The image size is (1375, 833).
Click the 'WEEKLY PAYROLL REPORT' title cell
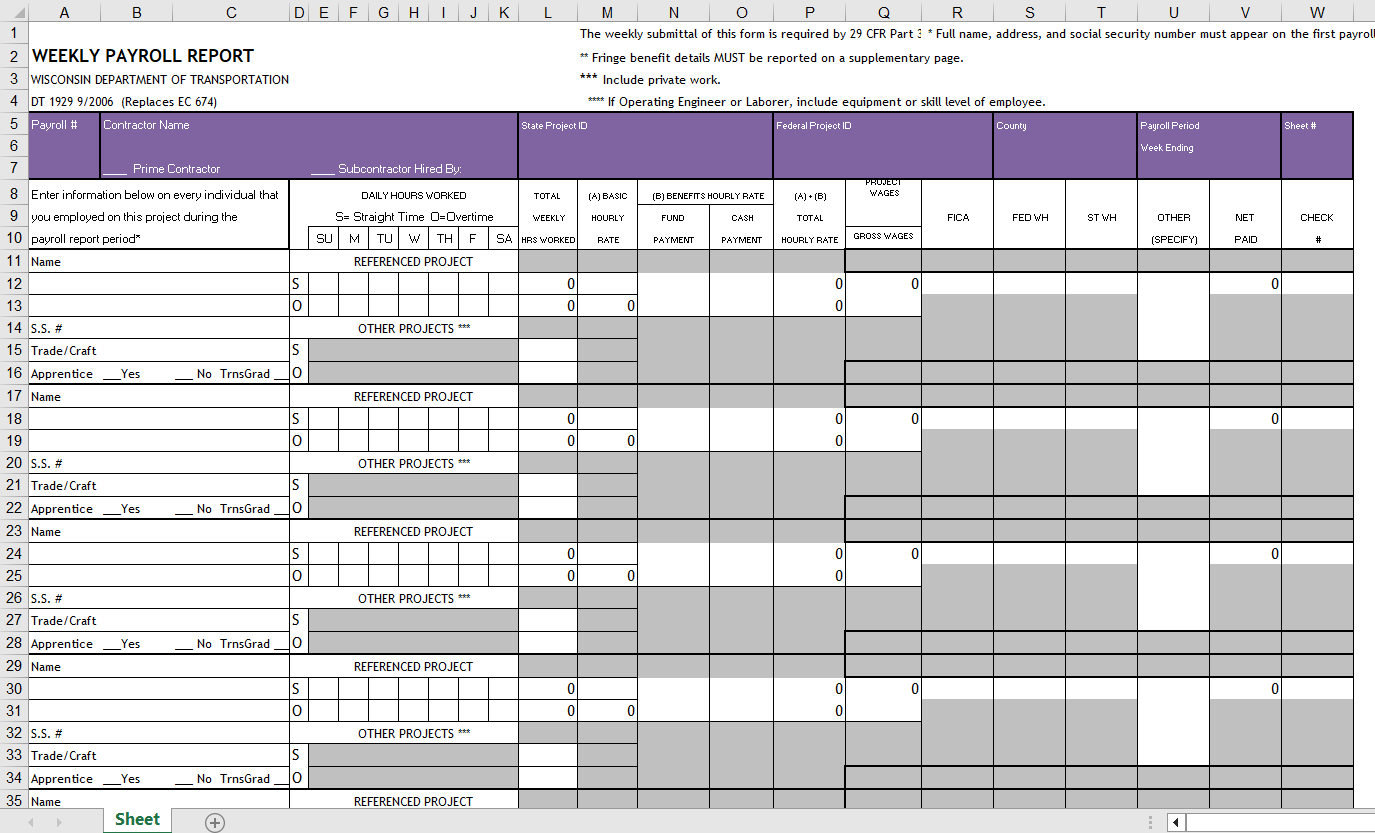click(142, 56)
